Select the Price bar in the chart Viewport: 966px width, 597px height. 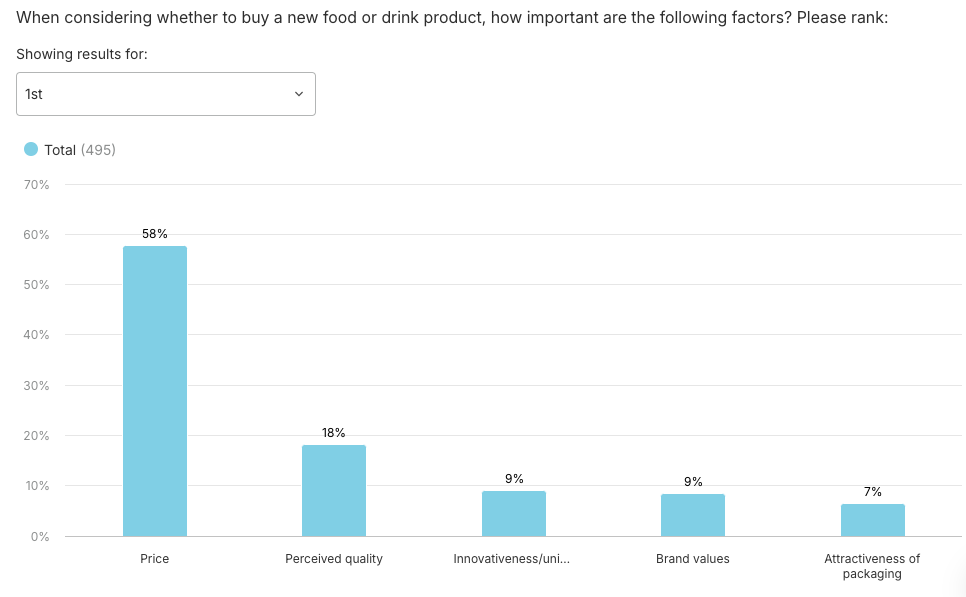pos(154,390)
